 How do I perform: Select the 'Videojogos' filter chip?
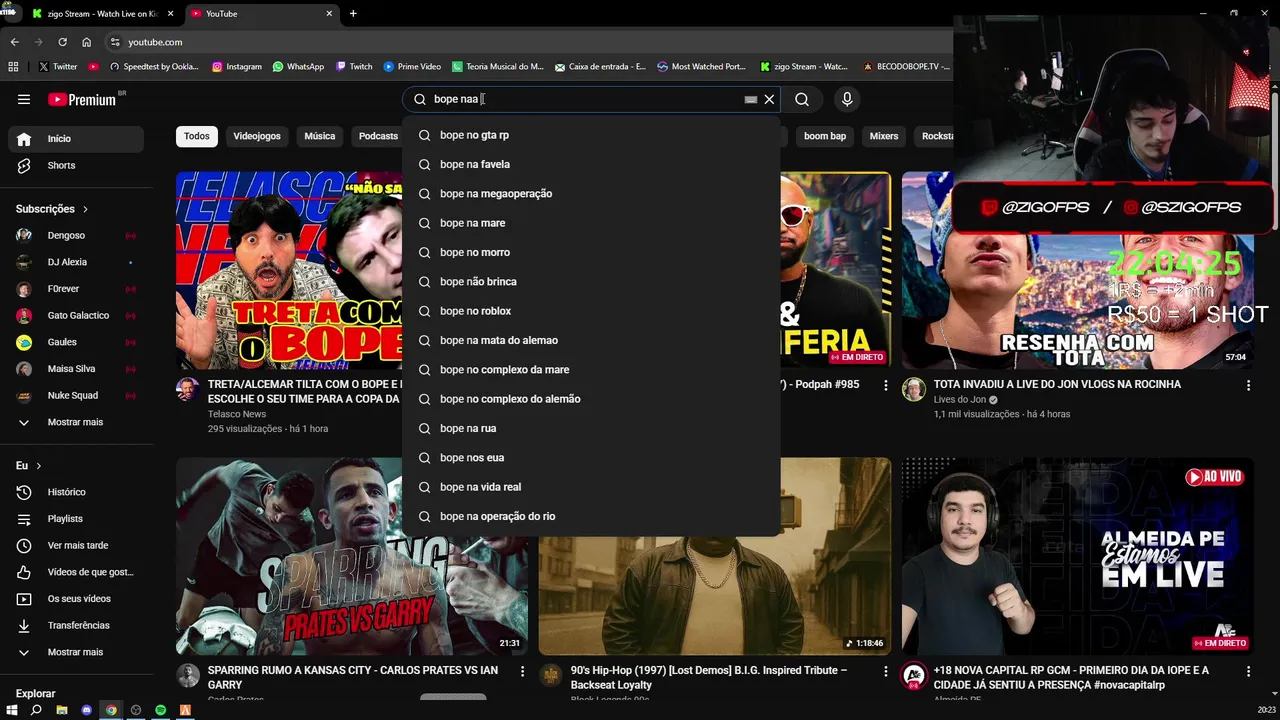tap(257, 136)
